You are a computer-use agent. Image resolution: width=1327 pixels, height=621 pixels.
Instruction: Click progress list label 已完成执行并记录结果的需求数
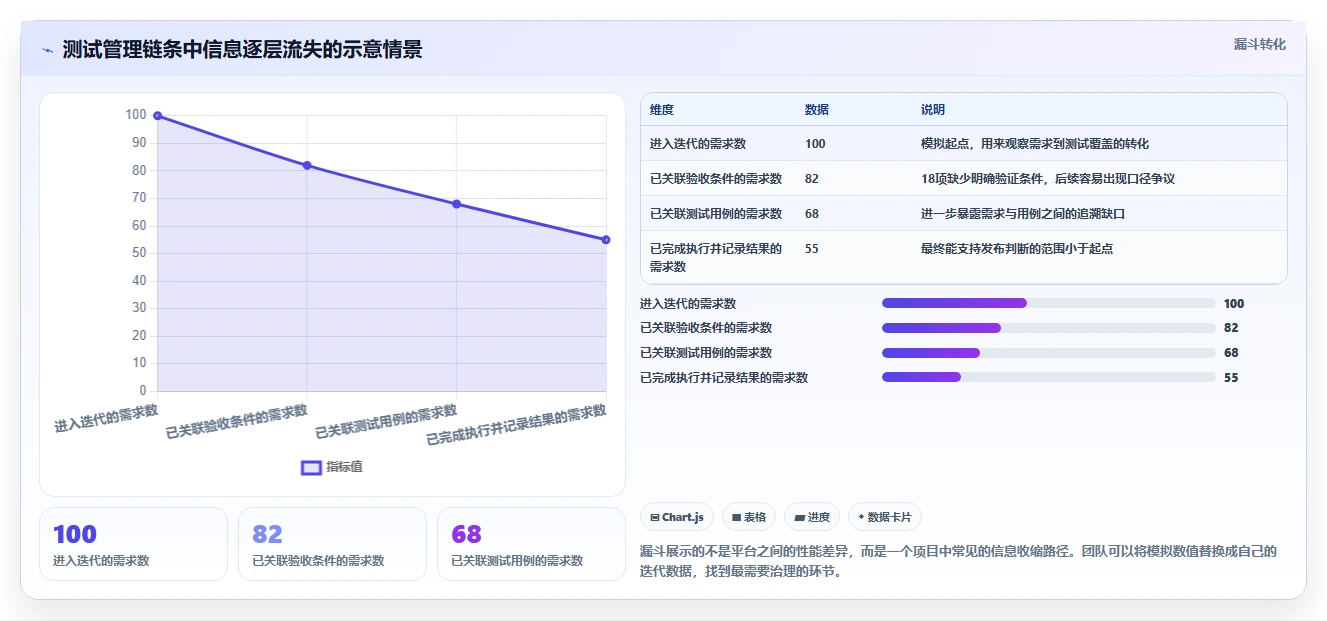pos(724,378)
